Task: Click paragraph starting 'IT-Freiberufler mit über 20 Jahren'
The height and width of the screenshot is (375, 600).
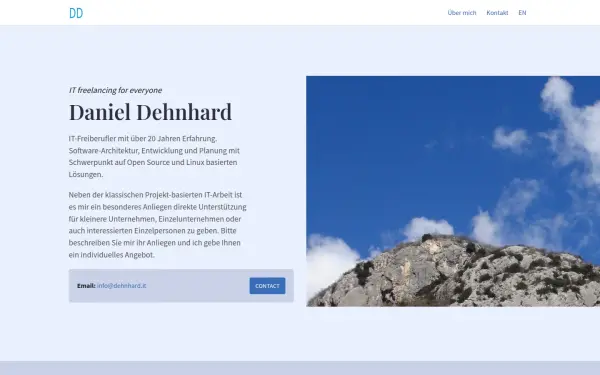Action: tap(155, 156)
